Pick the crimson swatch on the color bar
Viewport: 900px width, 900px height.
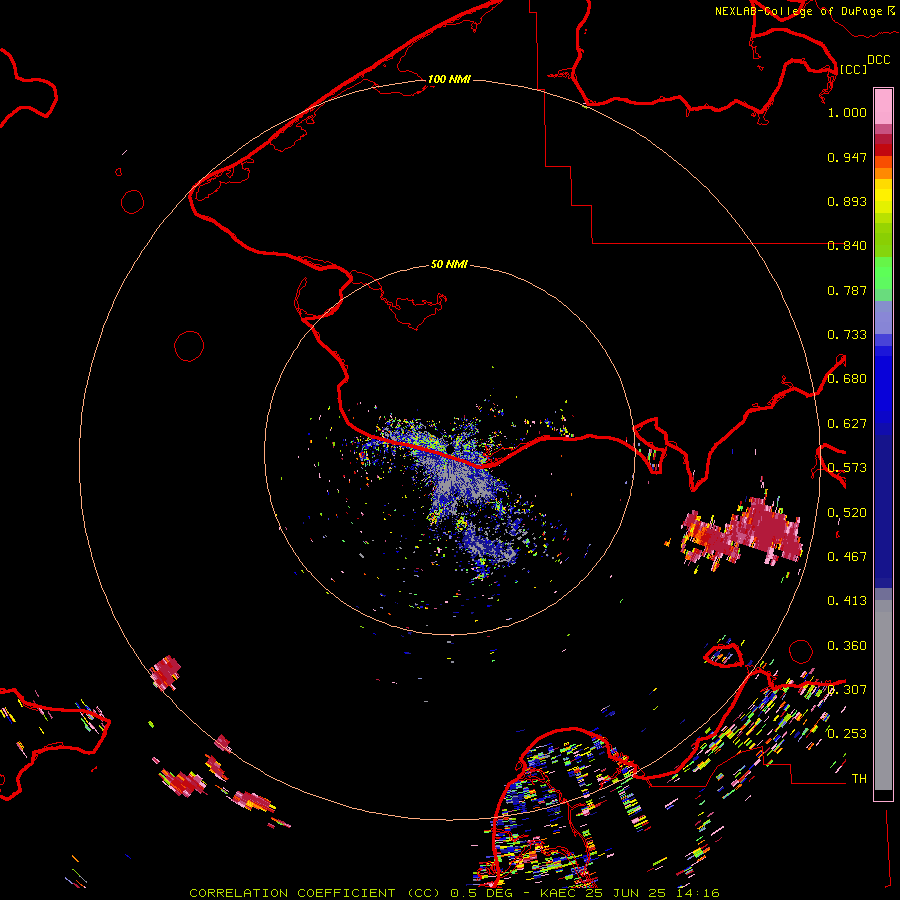pyautogui.click(x=883, y=139)
